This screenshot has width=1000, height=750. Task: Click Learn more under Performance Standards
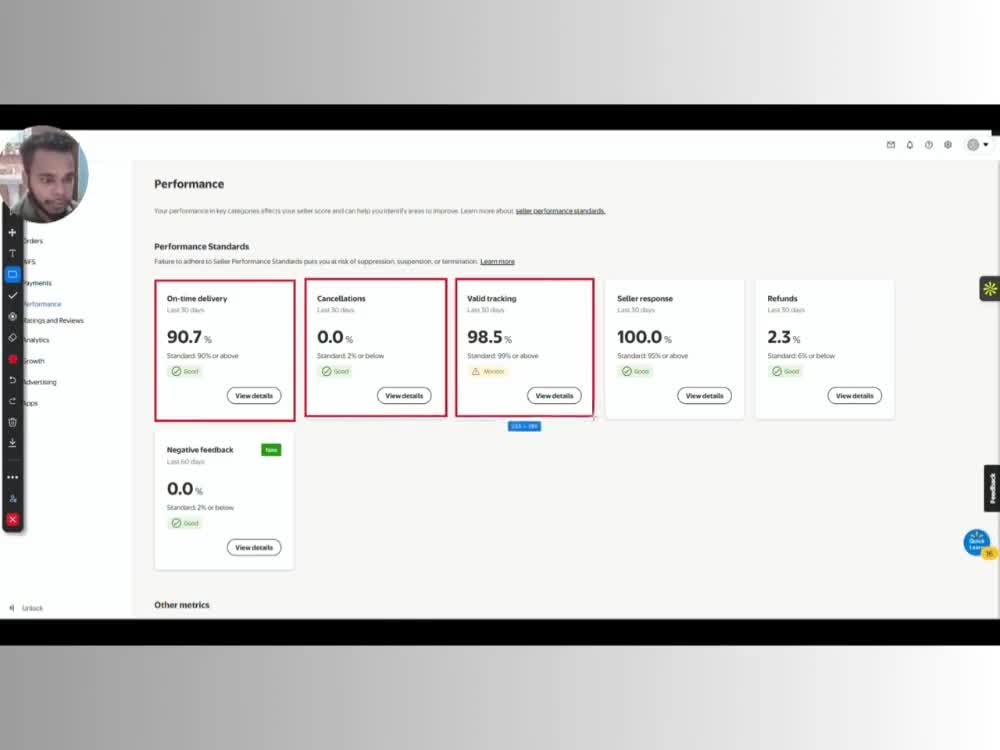[x=497, y=261]
